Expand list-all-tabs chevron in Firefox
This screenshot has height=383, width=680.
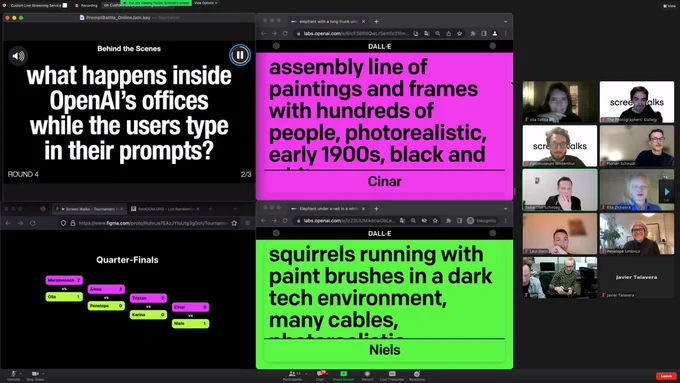235,209
